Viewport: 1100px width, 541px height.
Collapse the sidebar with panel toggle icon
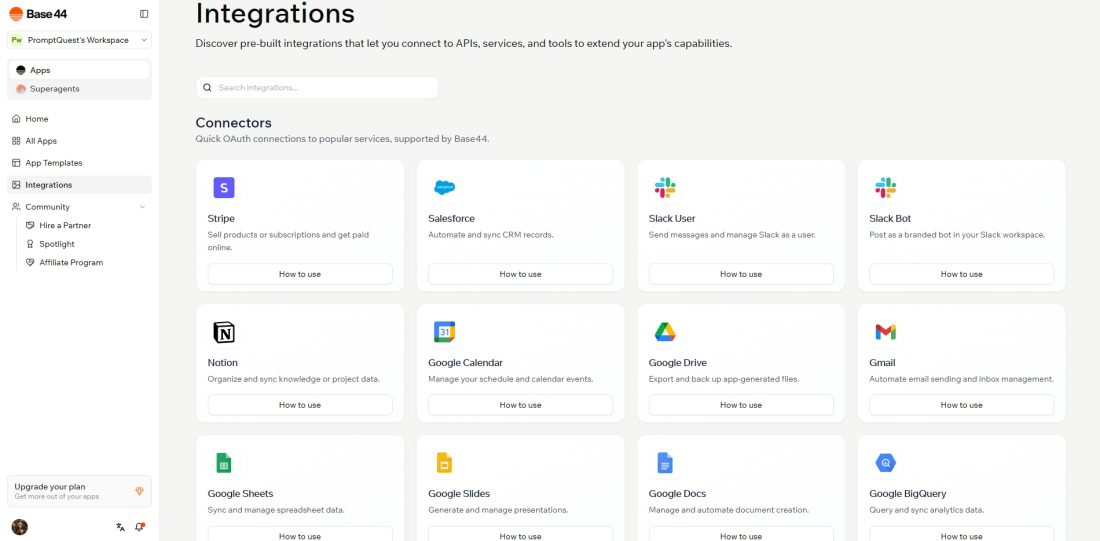(x=144, y=14)
